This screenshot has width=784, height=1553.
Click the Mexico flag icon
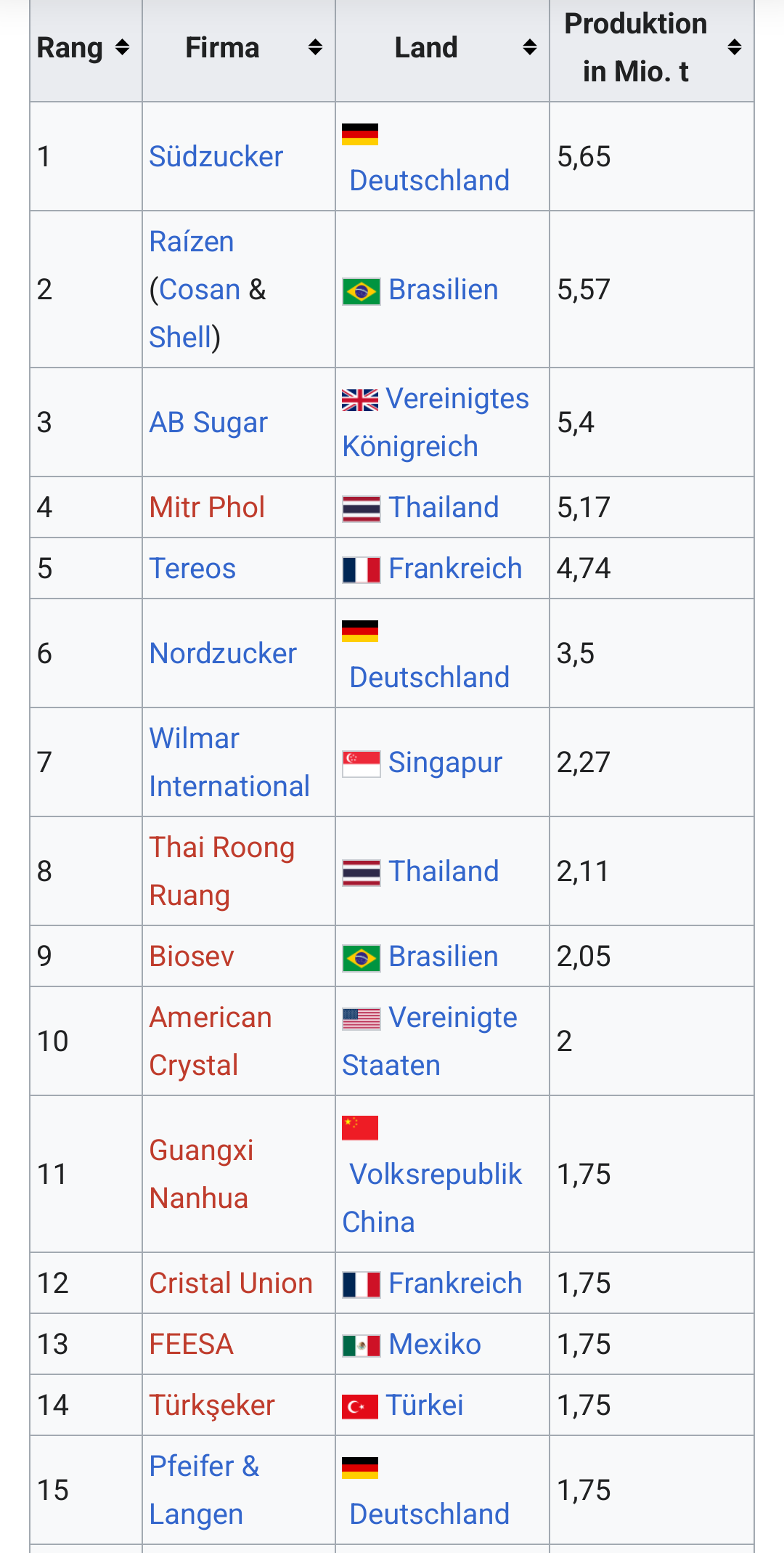click(362, 1346)
